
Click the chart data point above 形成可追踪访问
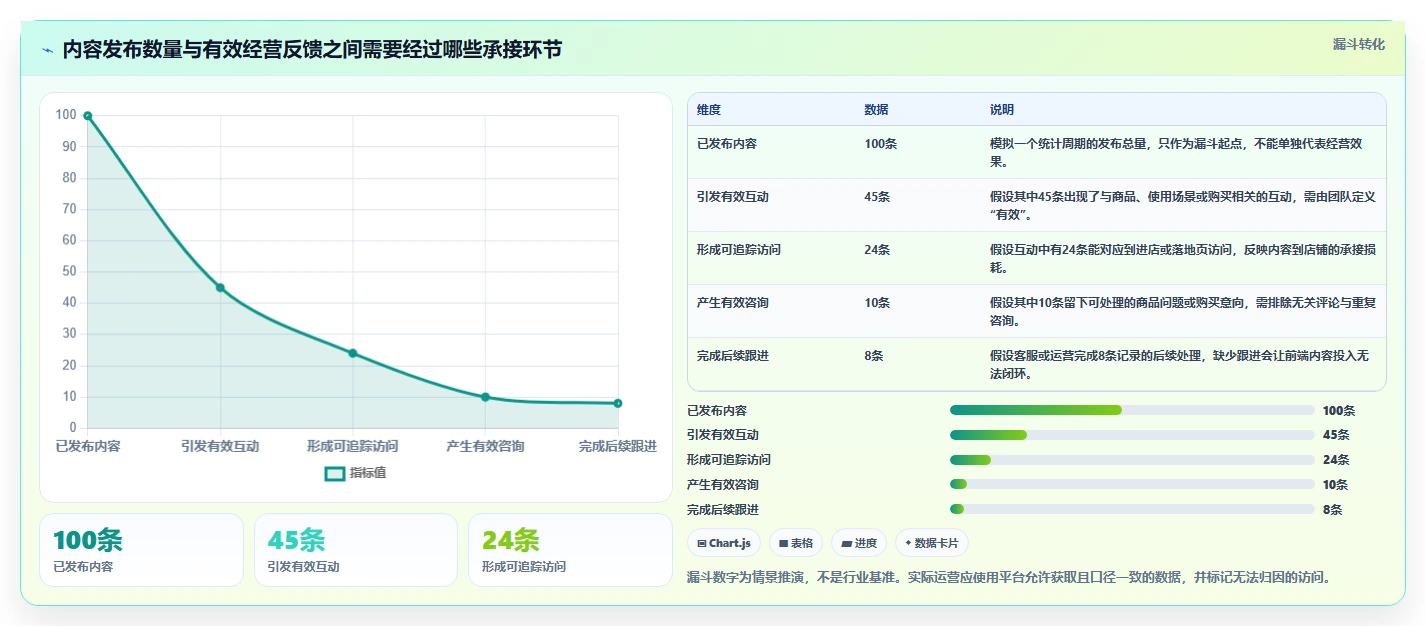[x=353, y=353]
